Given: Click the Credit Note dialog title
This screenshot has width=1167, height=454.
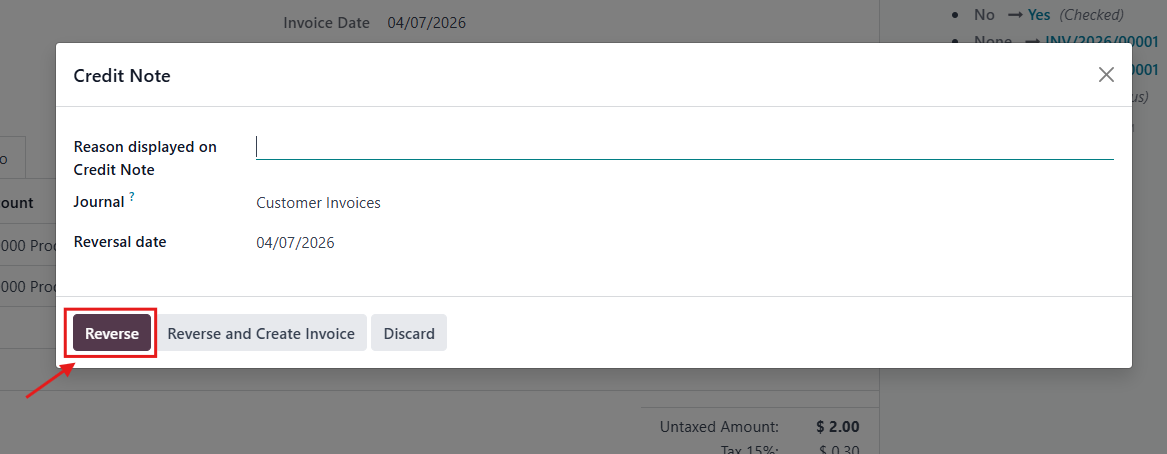Looking at the screenshot, I should [x=122, y=76].
